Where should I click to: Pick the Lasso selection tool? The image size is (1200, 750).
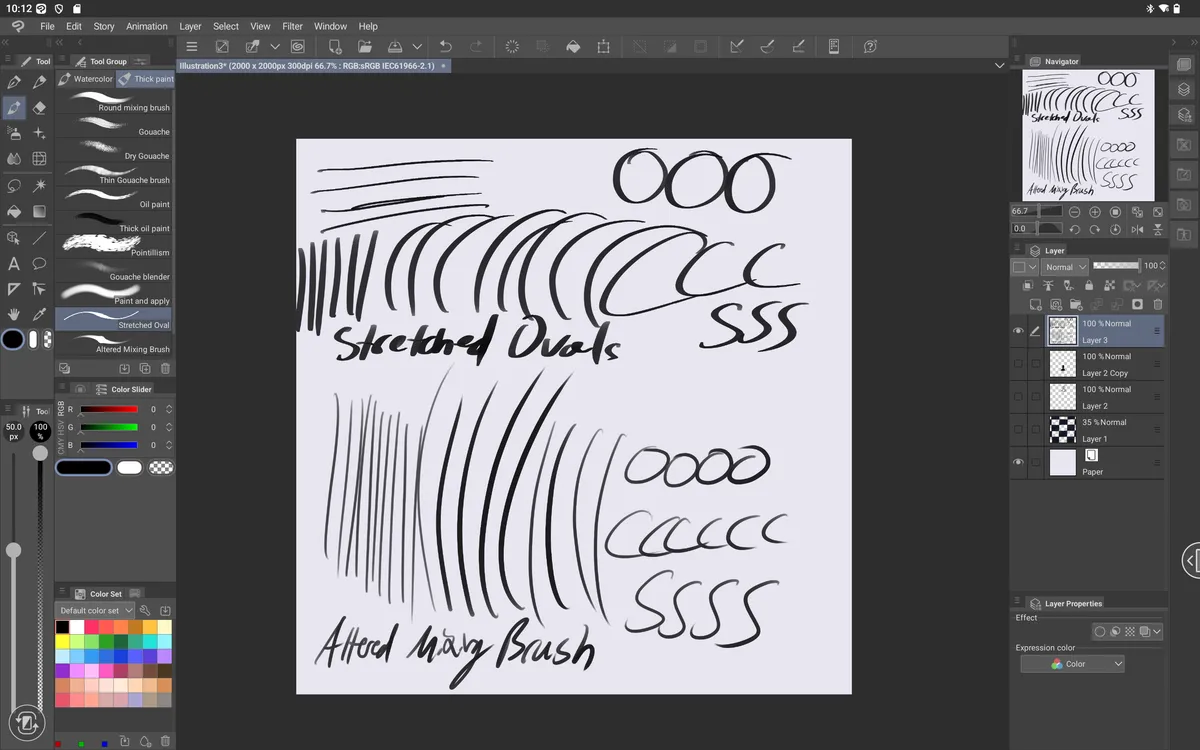click(x=14, y=186)
